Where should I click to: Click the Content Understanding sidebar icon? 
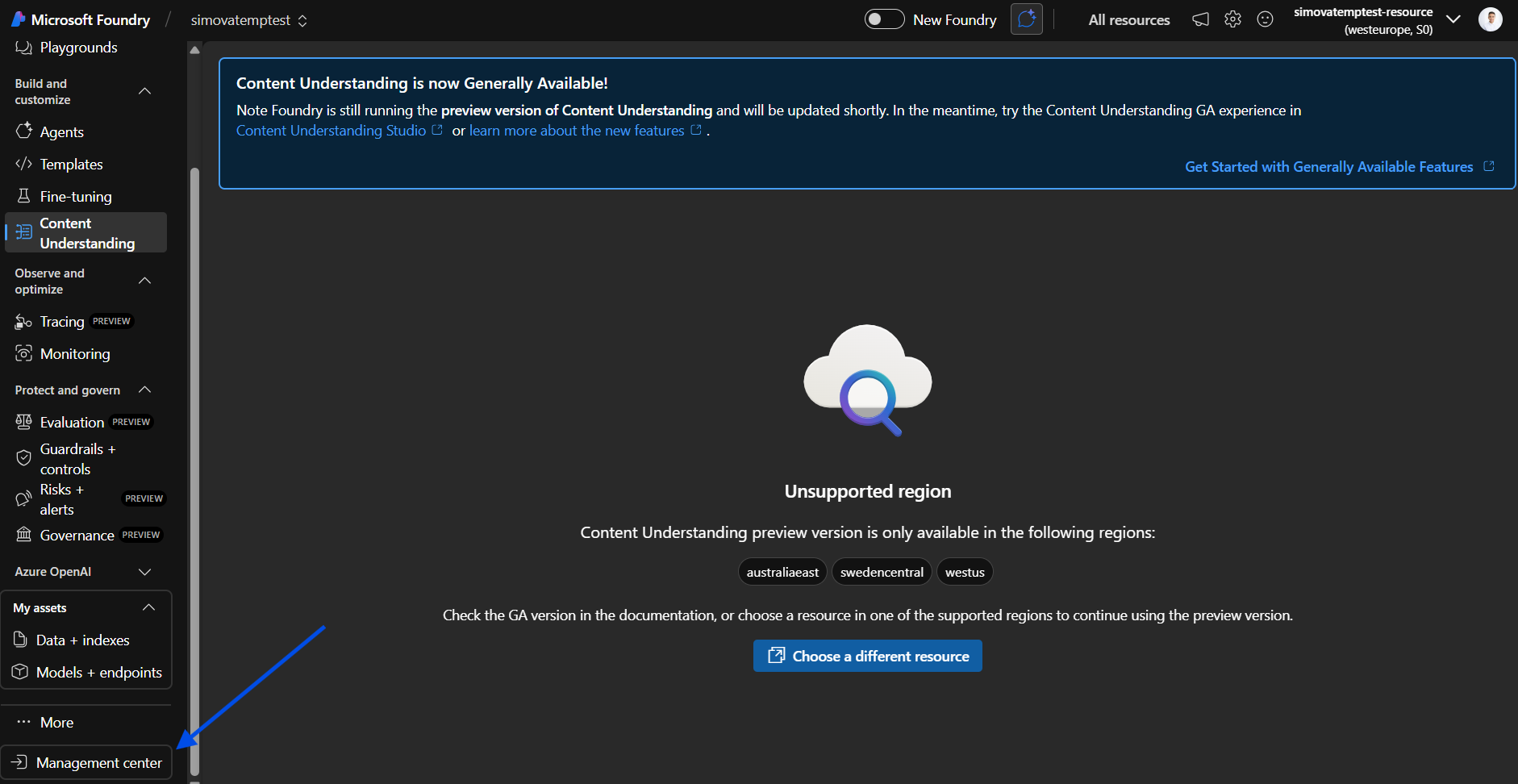pyautogui.click(x=23, y=232)
